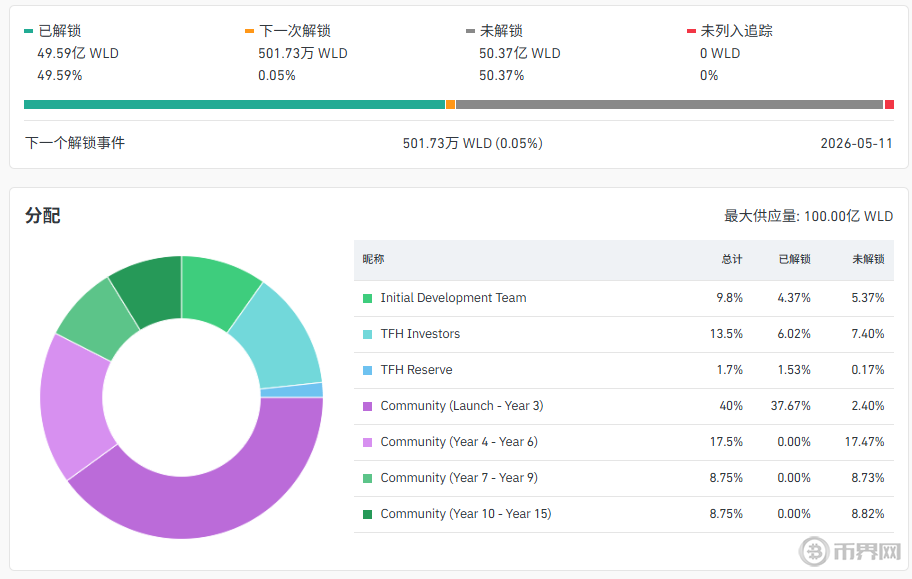
Task: Click Community (Year 10 - Year 15) color square
Action: 368,515
